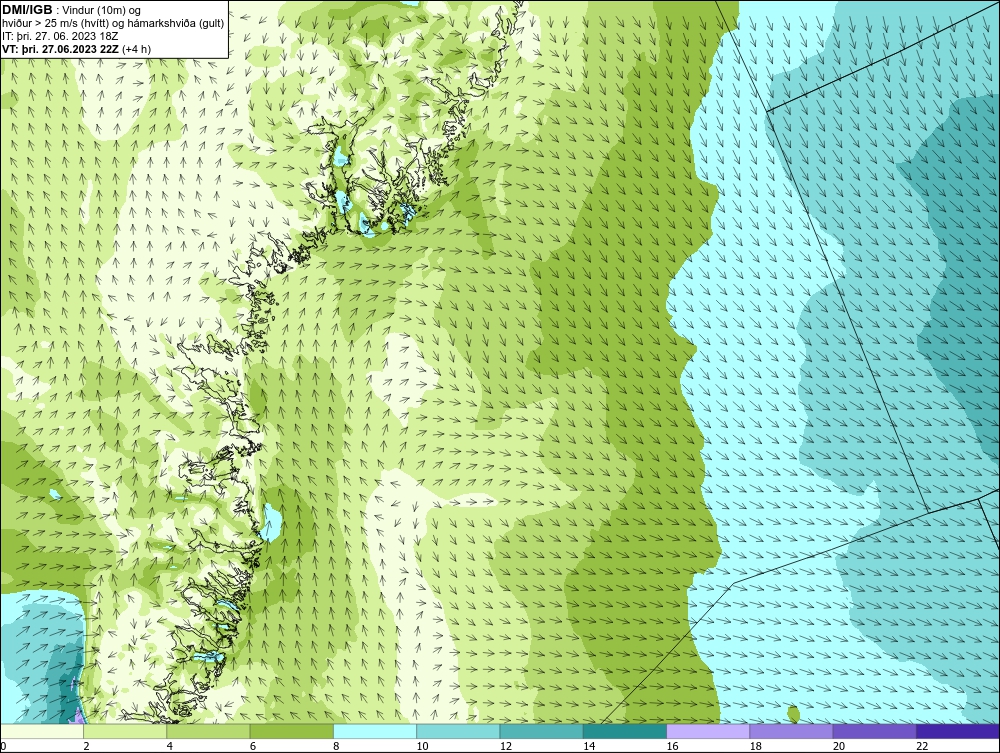Viewport: 1000px width, 753px height.
Task: Click the 6–8 m/s dark green legend swatch
Action: [x=291, y=731]
